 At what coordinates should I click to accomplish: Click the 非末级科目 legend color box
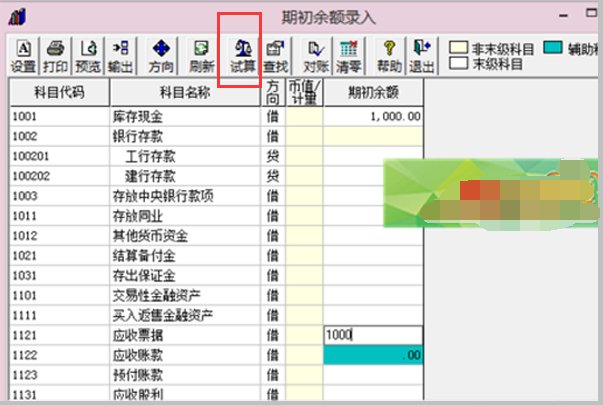[458, 47]
